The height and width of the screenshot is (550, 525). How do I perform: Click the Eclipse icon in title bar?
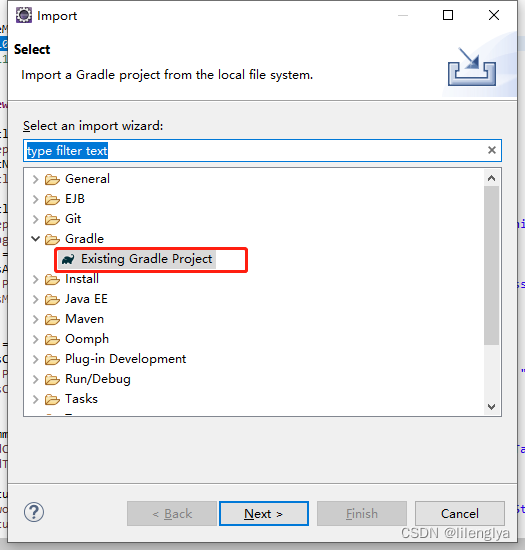click(x=24, y=15)
